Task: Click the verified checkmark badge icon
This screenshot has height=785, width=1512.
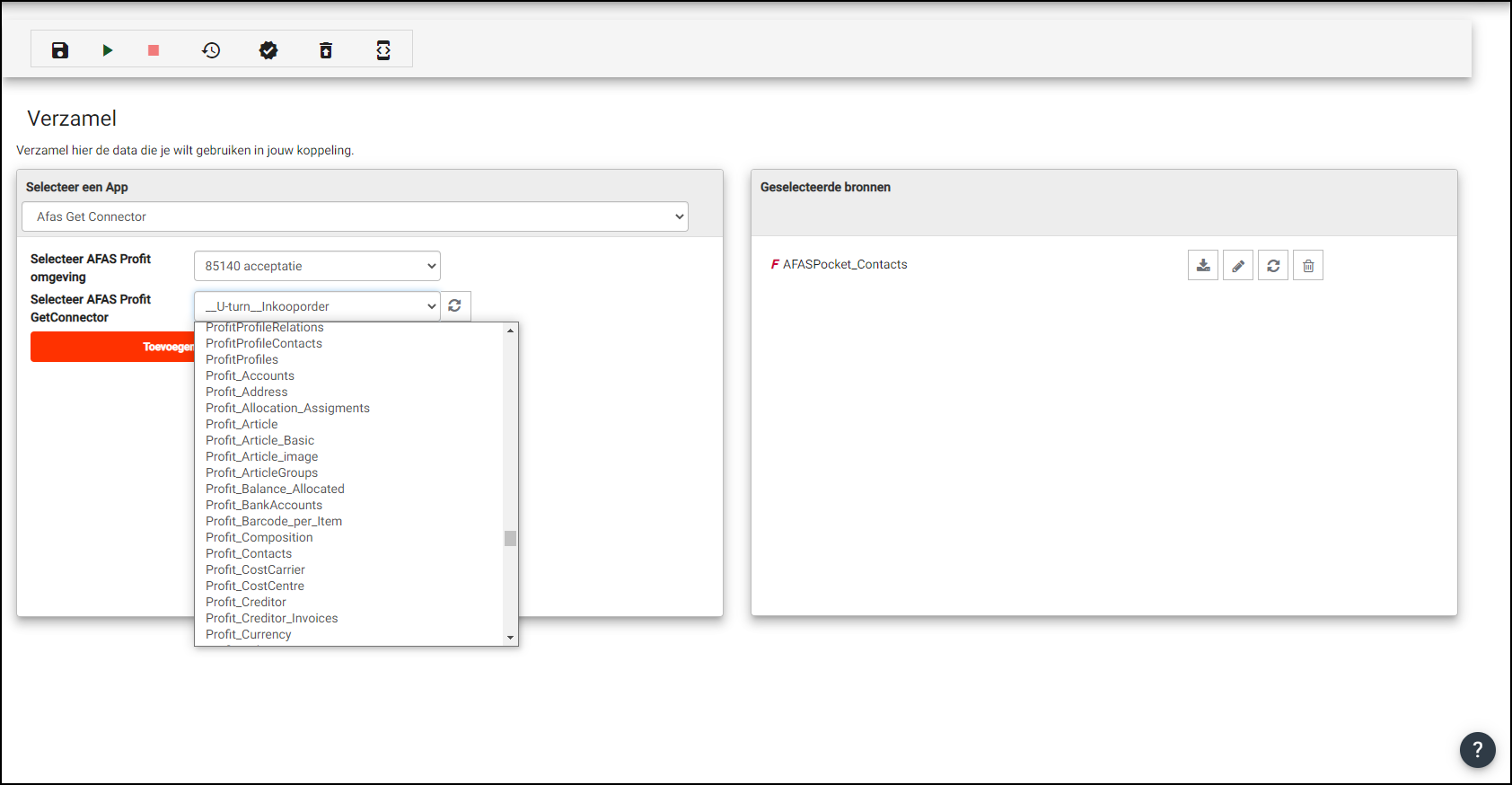Action: click(268, 50)
